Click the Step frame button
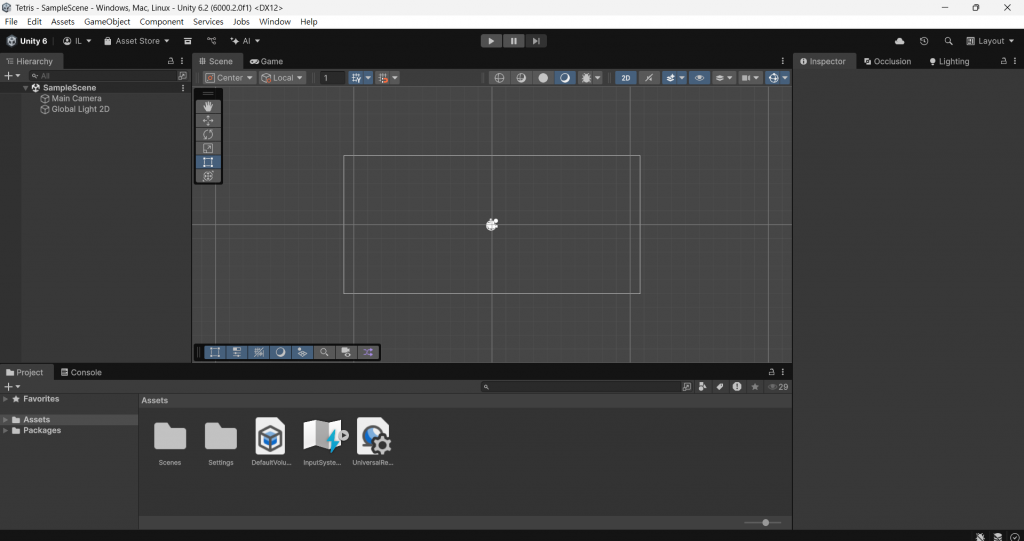Image resolution: width=1024 pixels, height=541 pixels. pos(536,41)
